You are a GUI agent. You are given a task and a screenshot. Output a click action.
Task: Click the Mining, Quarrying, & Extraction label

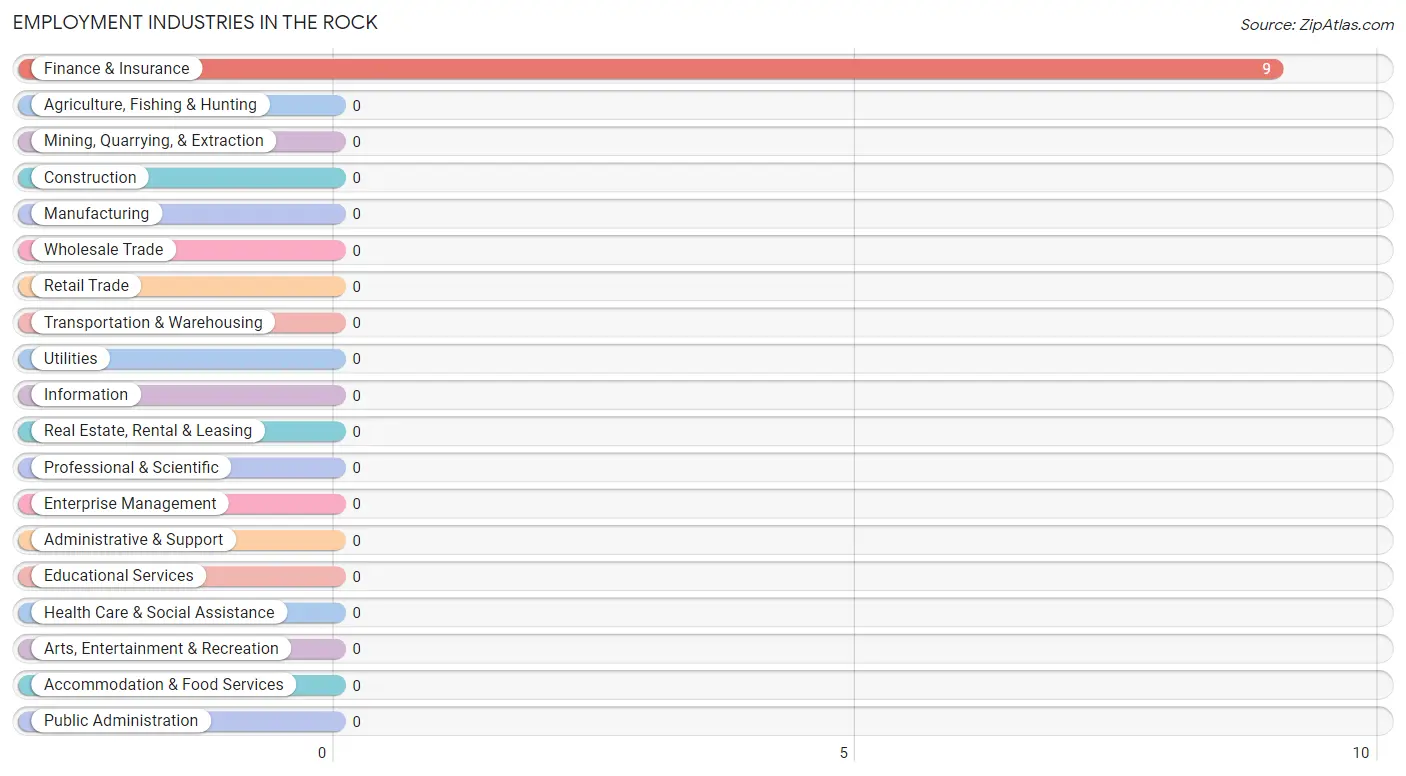click(x=154, y=141)
